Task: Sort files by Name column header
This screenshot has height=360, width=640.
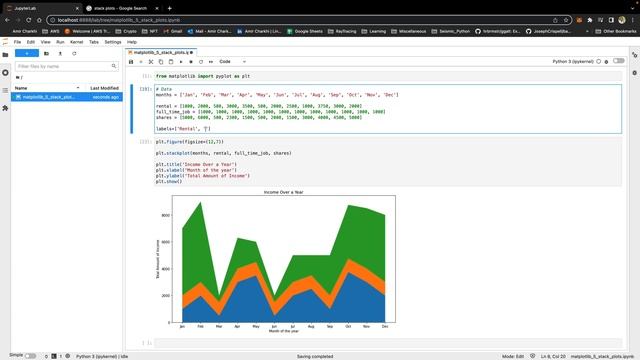Action: point(47,88)
